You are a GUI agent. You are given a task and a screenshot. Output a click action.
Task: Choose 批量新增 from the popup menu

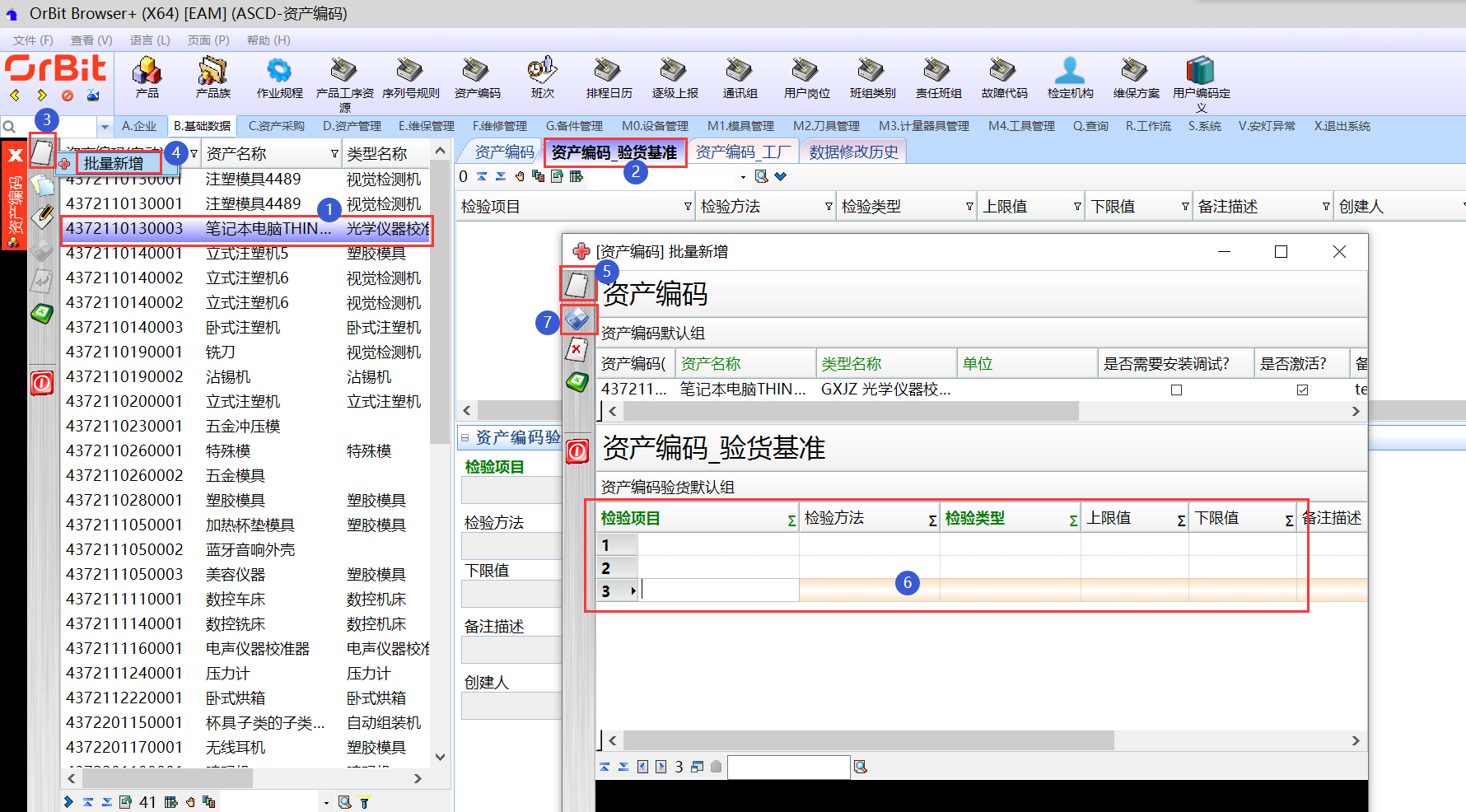click(113, 163)
